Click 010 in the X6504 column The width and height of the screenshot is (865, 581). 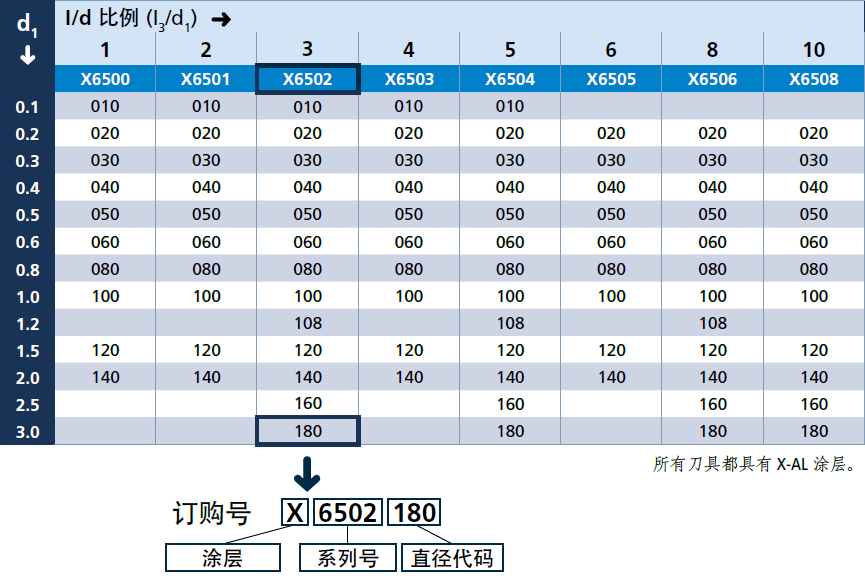[x=510, y=106]
